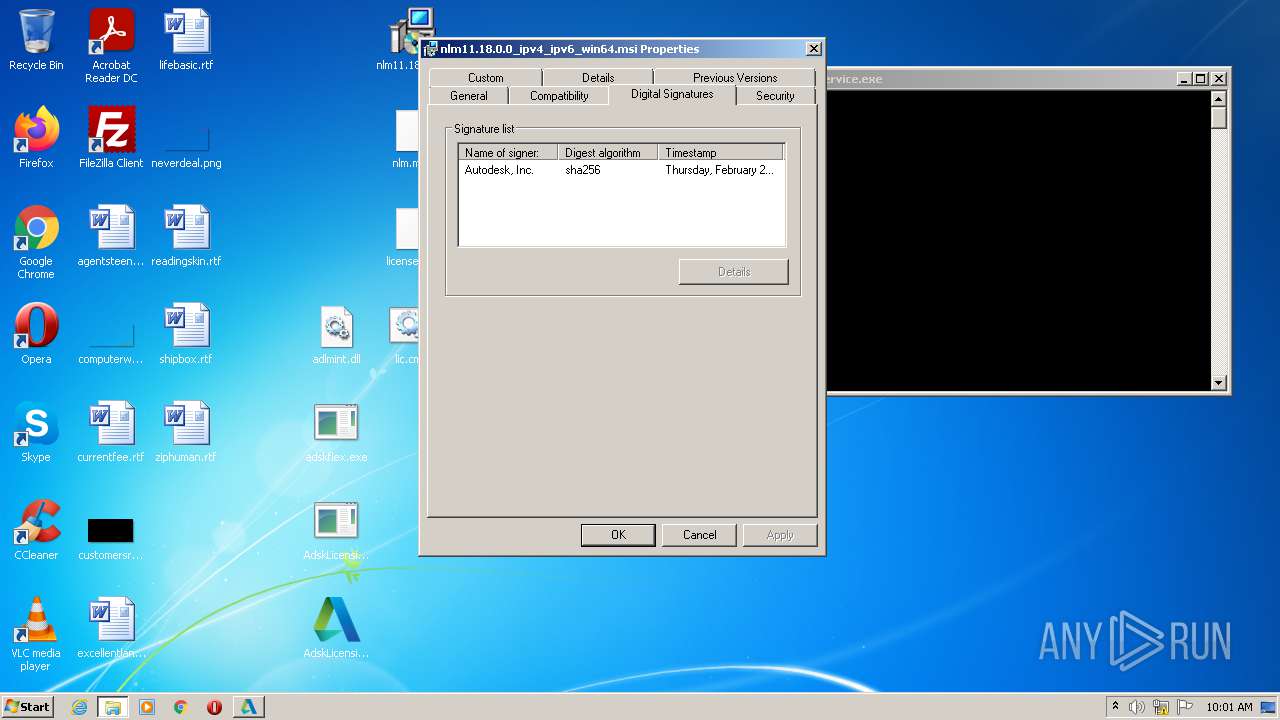The height and width of the screenshot is (720, 1280).
Task: Click the Action Center flag icon
Action: (x=1185, y=707)
